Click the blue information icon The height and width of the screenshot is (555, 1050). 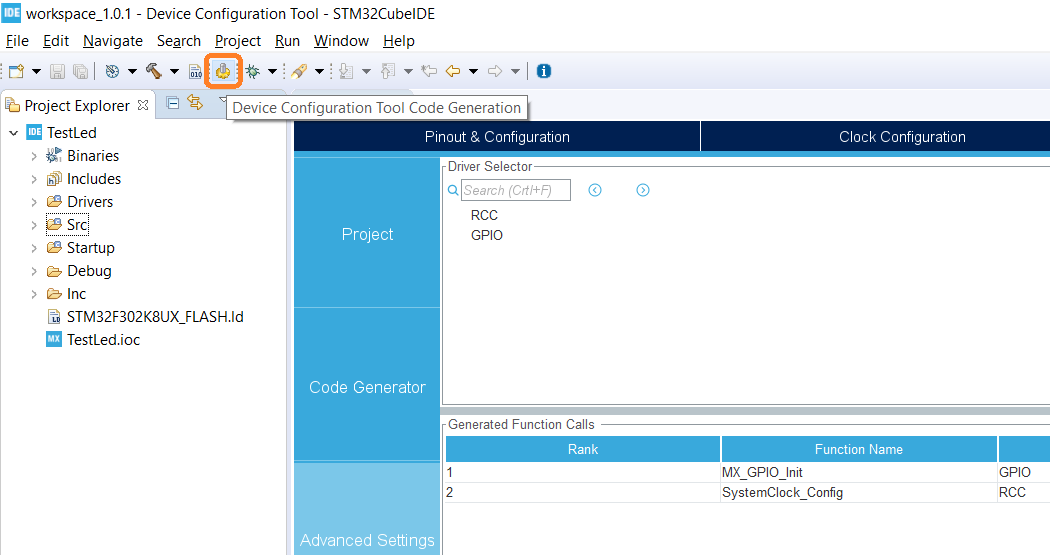[544, 71]
